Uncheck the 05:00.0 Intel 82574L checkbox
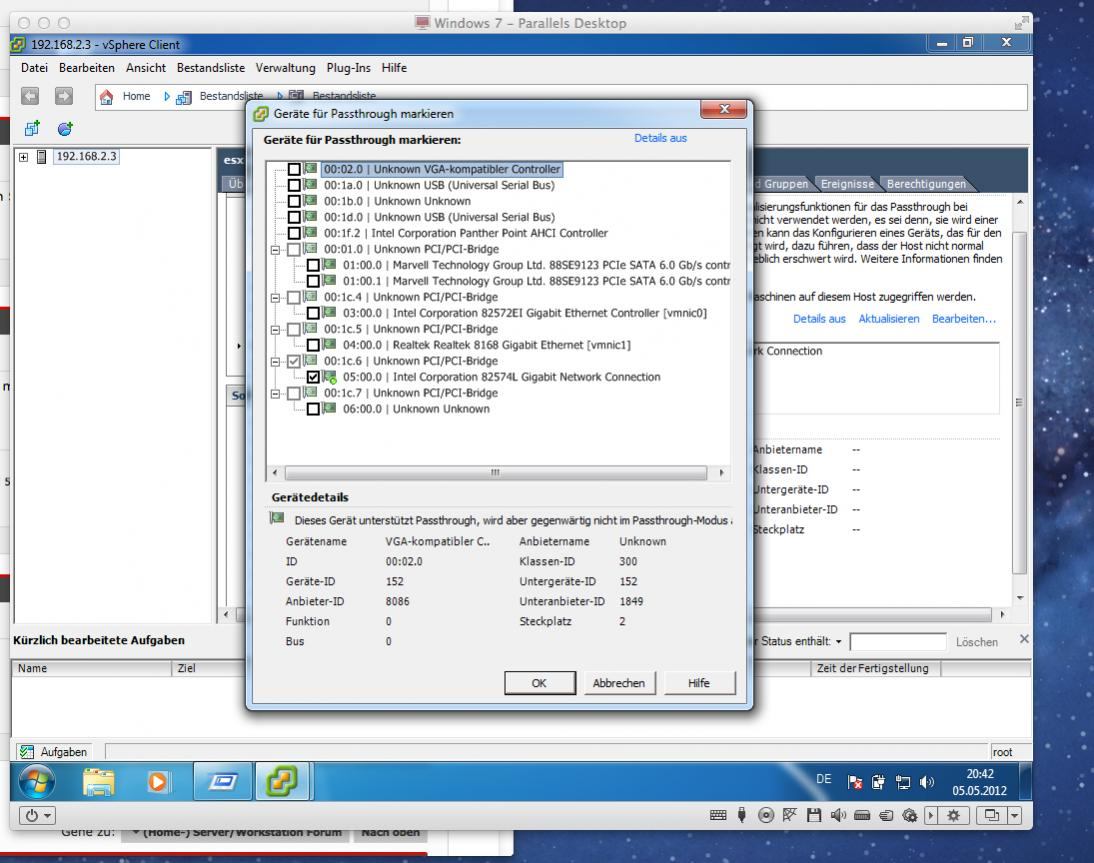 coord(313,377)
